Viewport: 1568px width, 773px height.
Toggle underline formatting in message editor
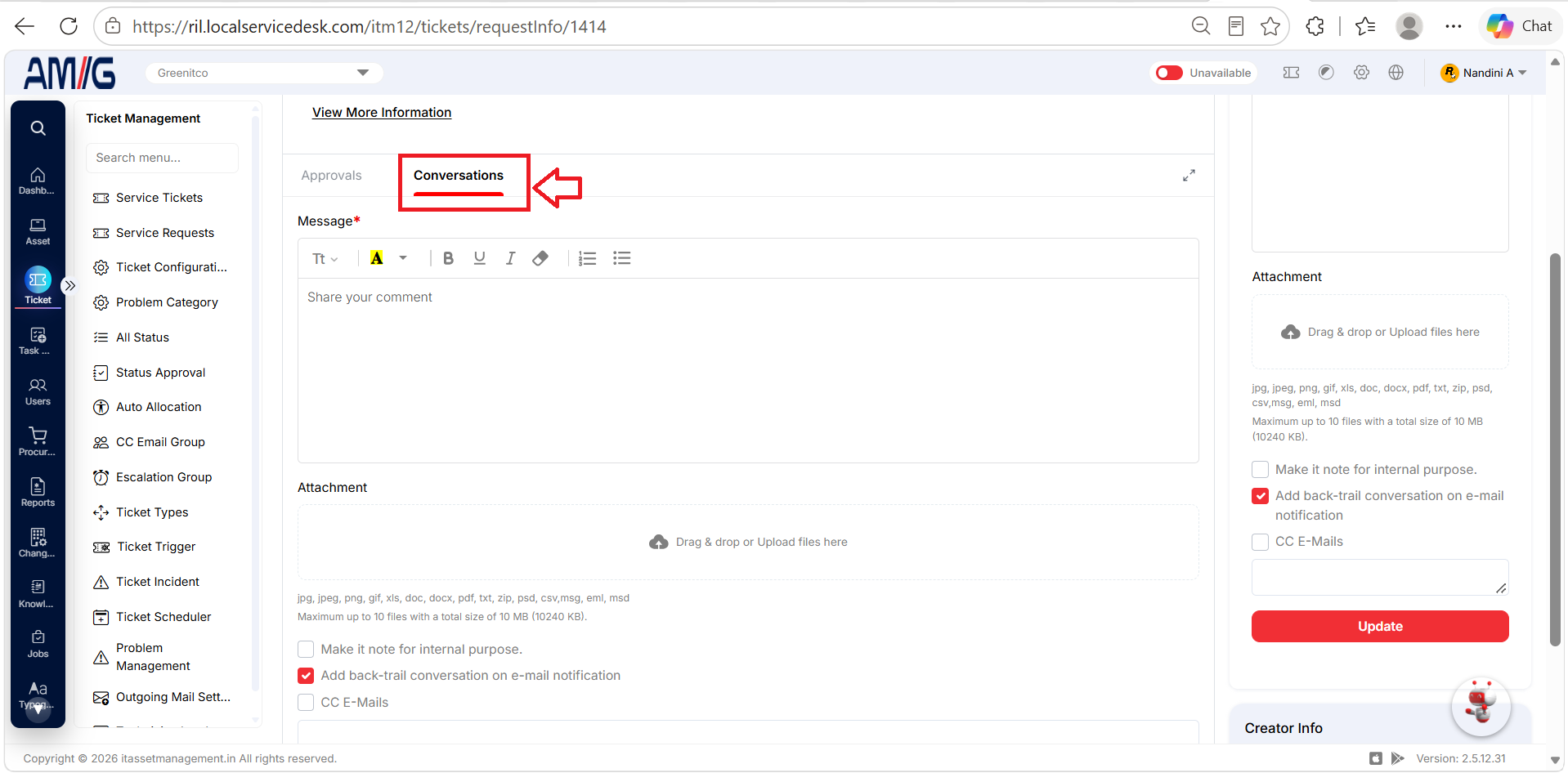[x=480, y=258]
